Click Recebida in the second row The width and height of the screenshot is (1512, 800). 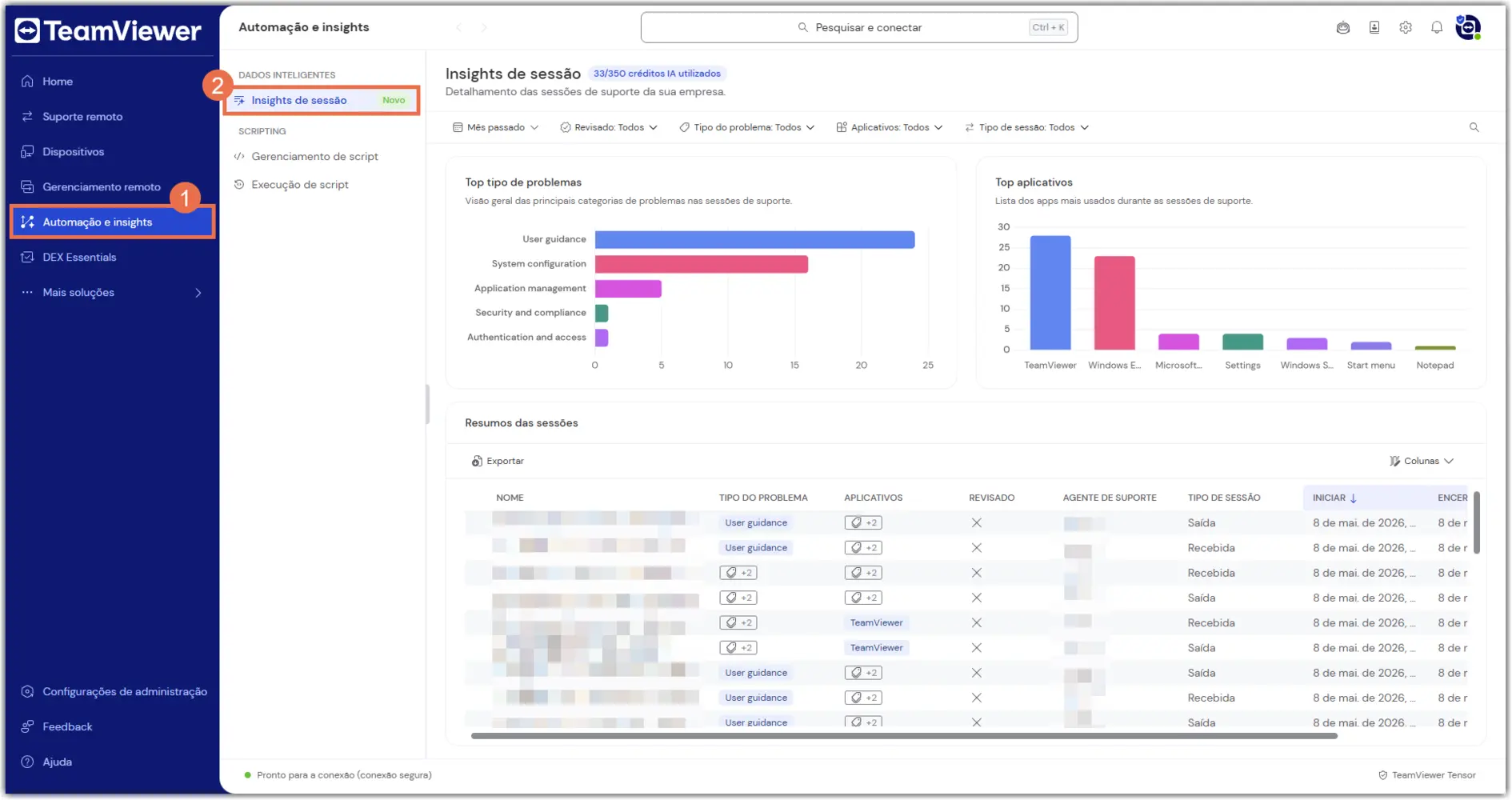1211,549
